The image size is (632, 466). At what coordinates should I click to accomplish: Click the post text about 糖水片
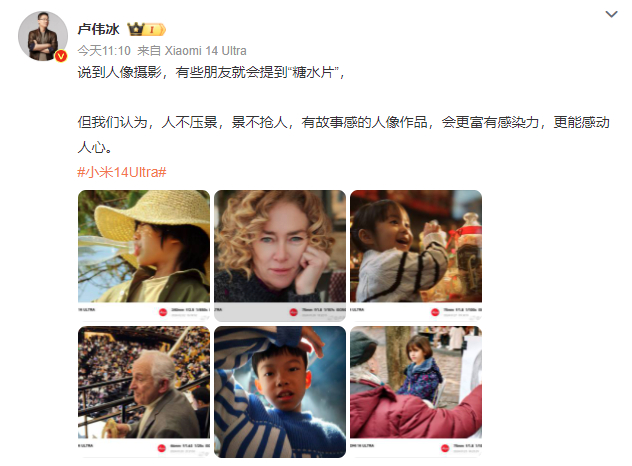[211, 73]
